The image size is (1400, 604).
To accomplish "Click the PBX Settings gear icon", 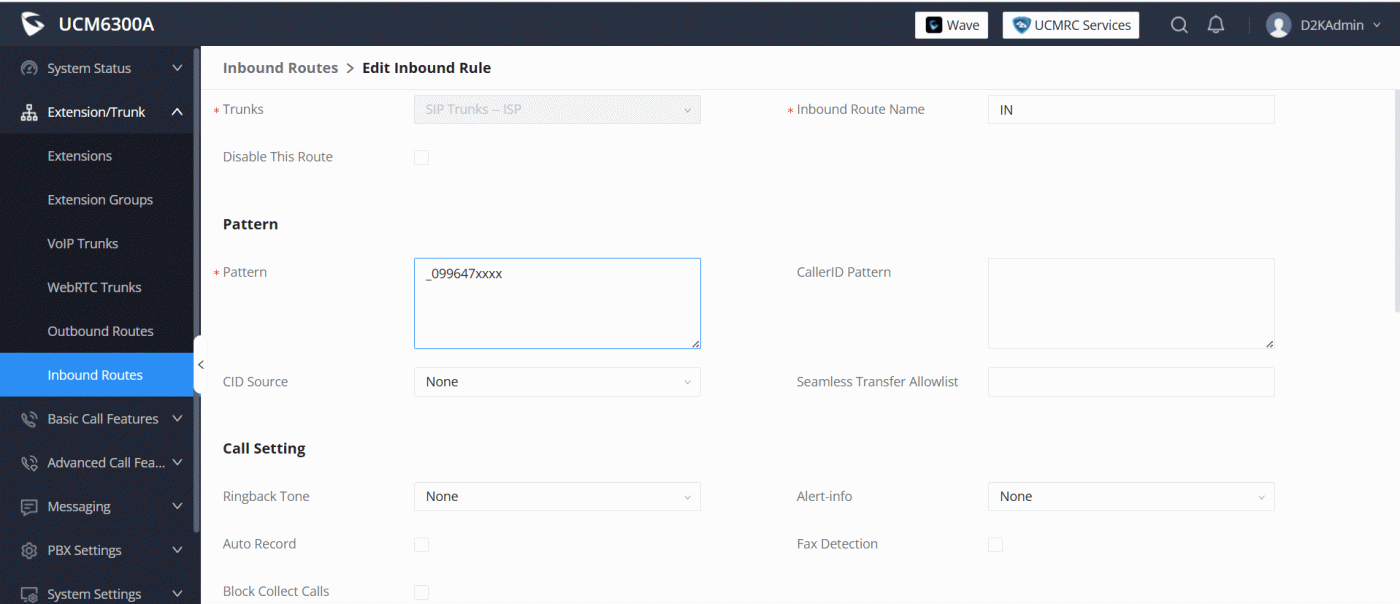I will [29, 551].
